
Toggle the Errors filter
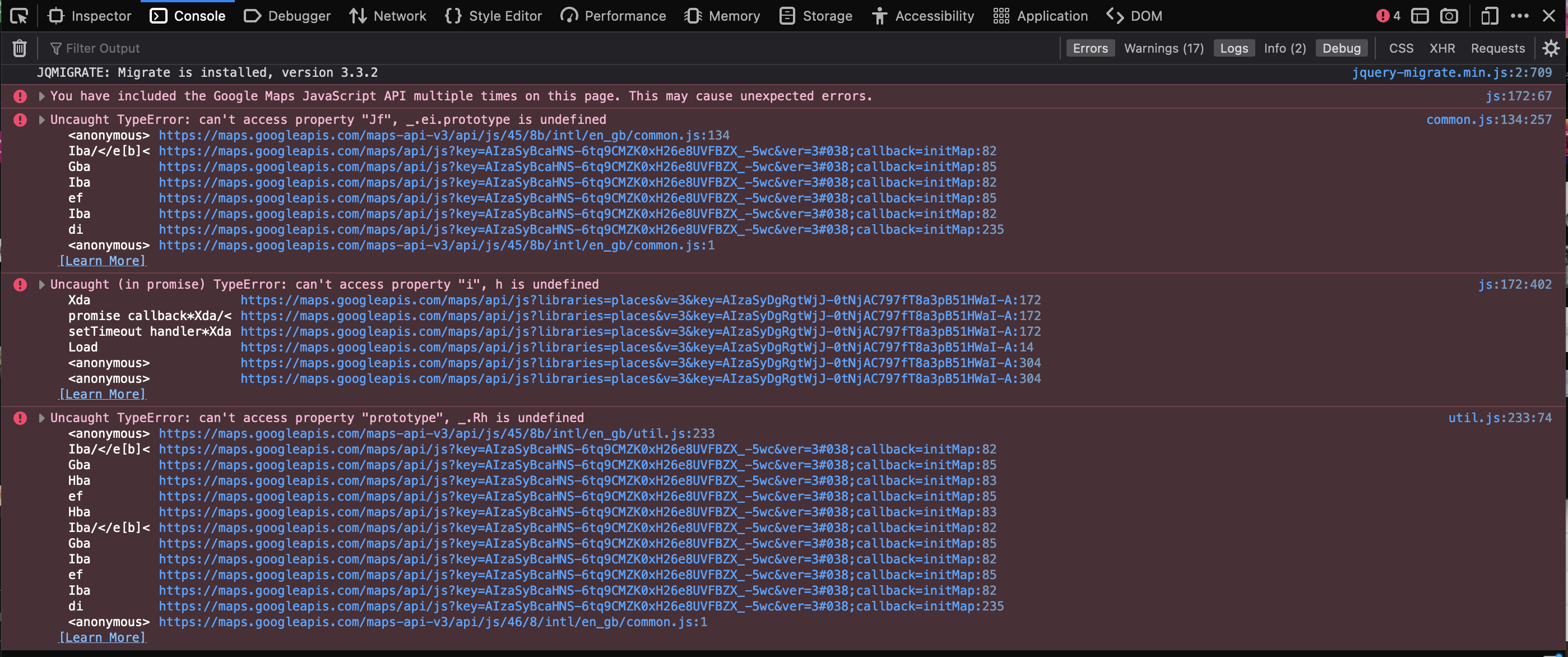tap(1090, 48)
